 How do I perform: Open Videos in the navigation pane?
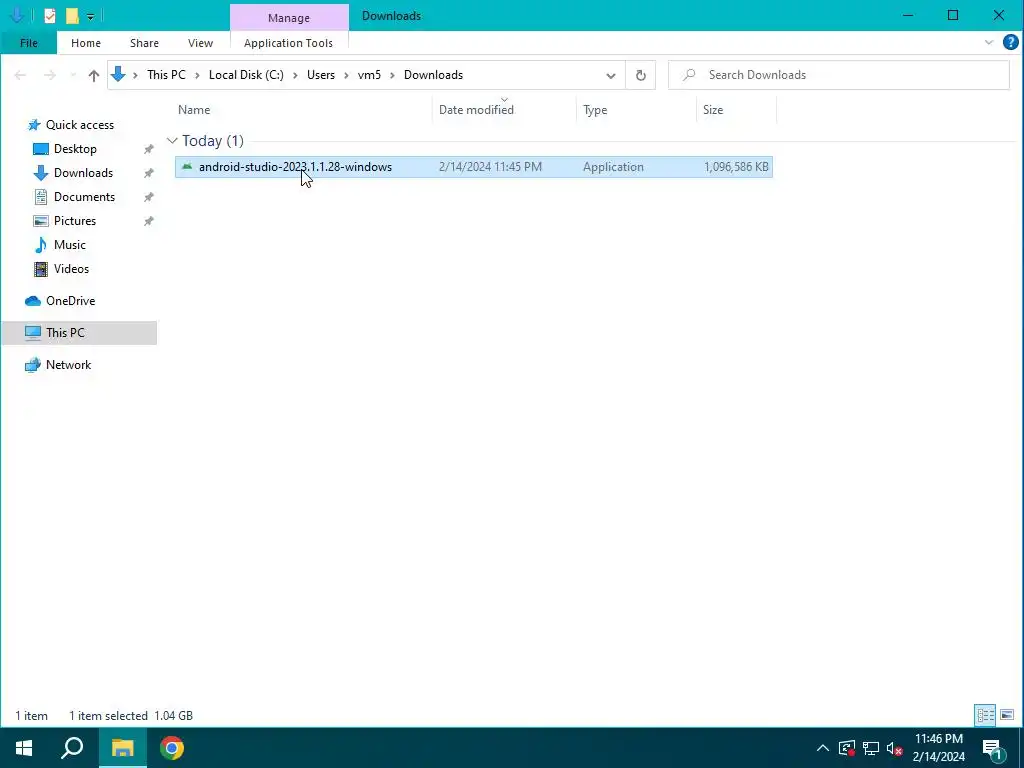71,269
